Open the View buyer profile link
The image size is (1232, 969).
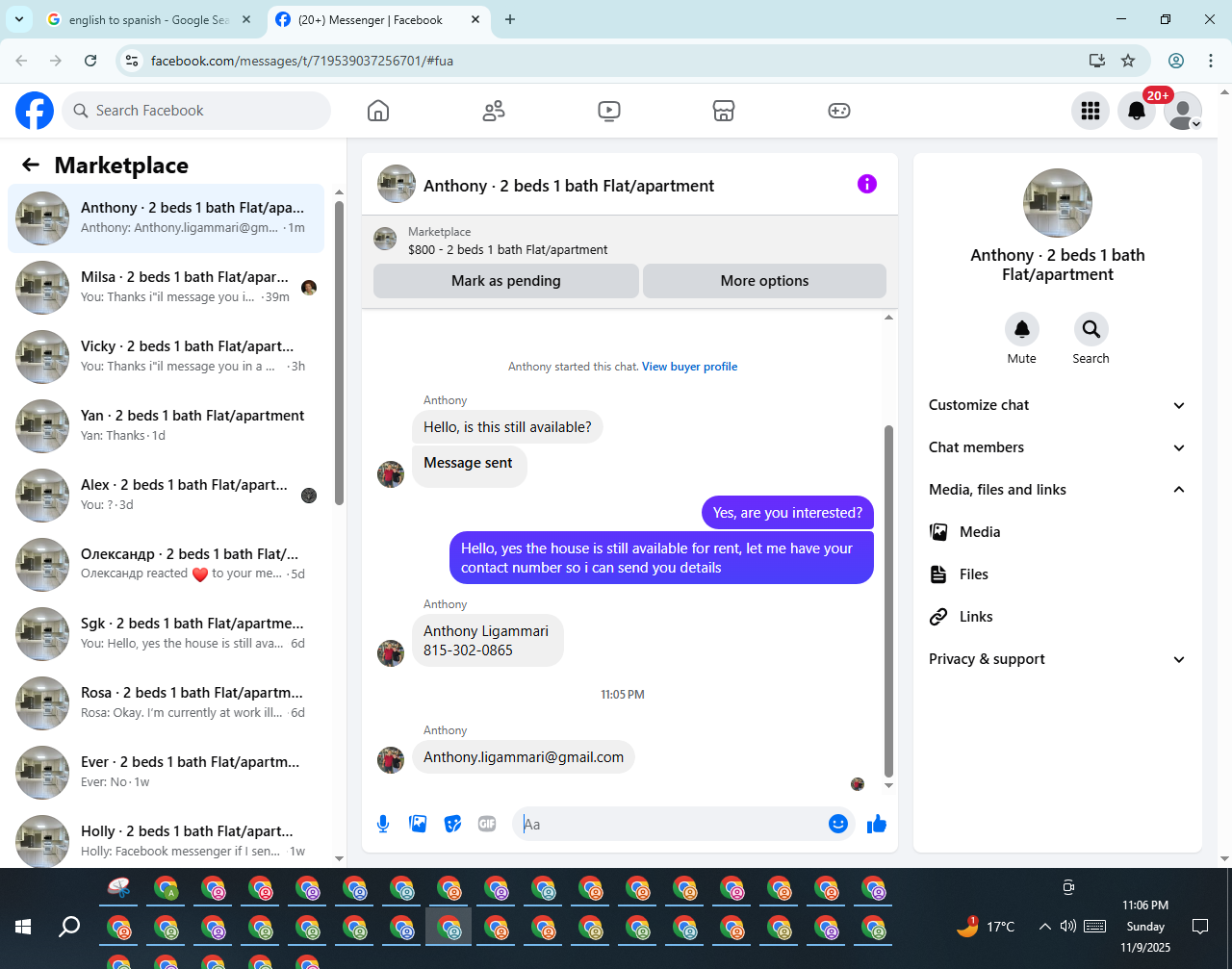coord(690,367)
